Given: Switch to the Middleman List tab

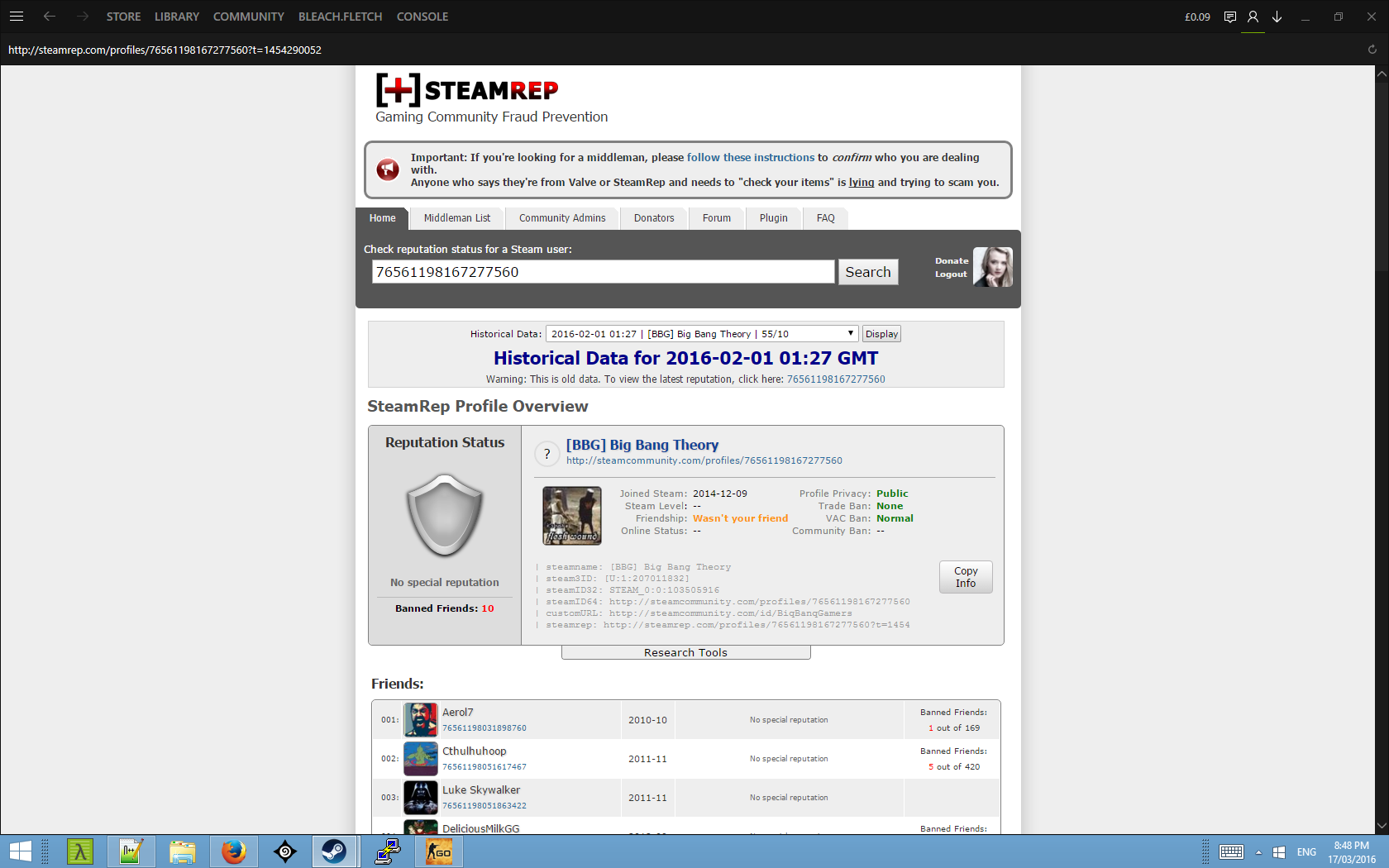Looking at the screenshot, I should coord(456,218).
